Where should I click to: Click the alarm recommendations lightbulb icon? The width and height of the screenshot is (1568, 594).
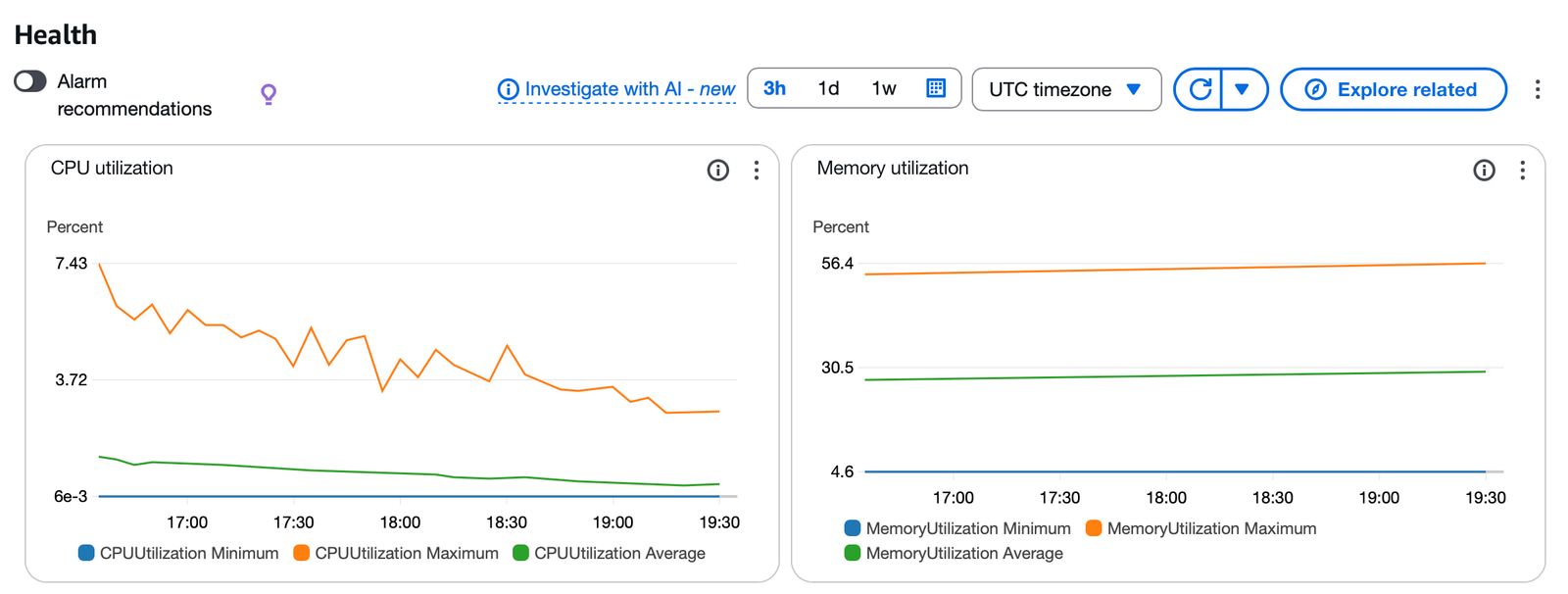(269, 94)
